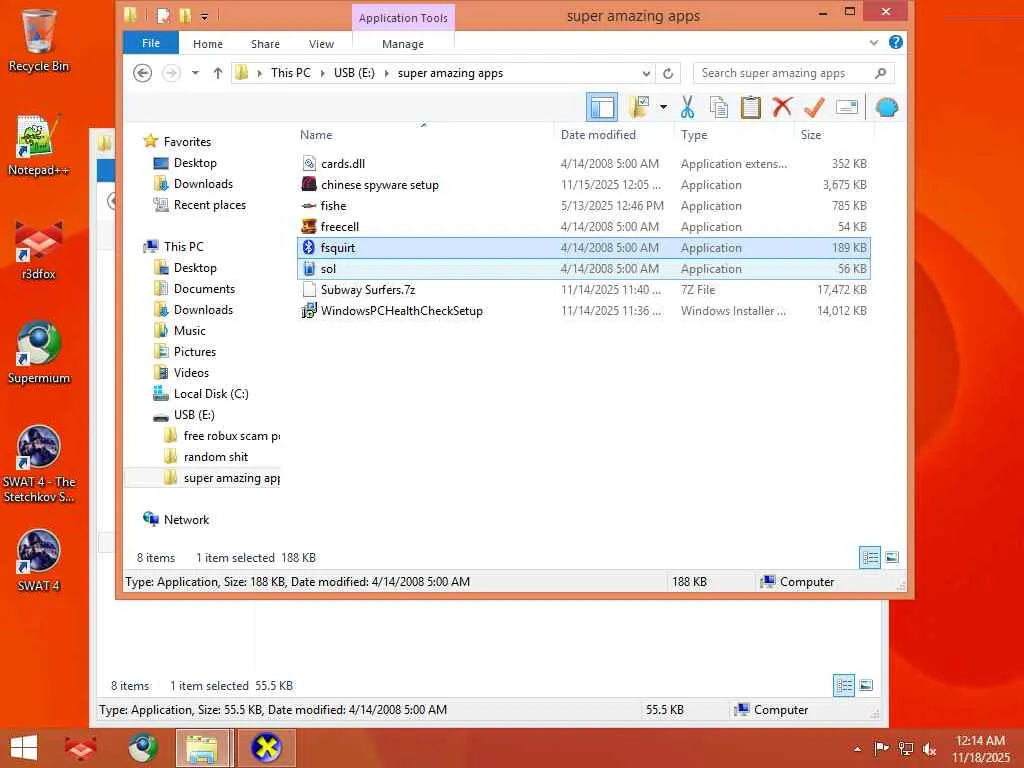This screenshot has height=768, width=1024.
Task: Open Customize Quick Access Toolbar dropdown
Action: [x=204, y=16]
